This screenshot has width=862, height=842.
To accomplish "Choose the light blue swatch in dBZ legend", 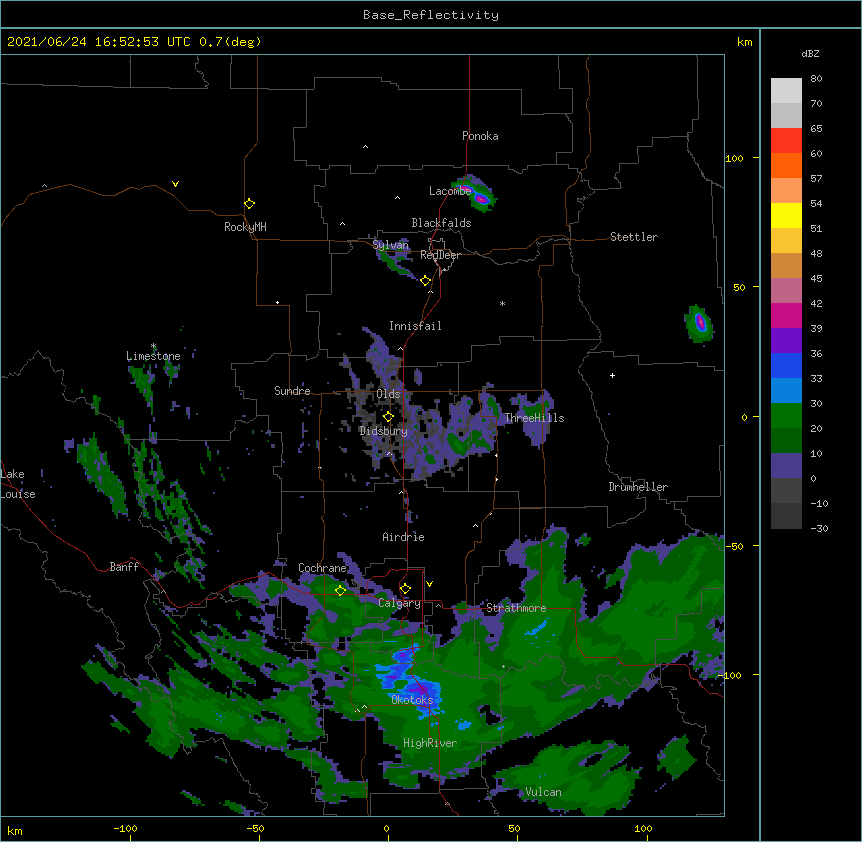I will [x=786, y=390].
